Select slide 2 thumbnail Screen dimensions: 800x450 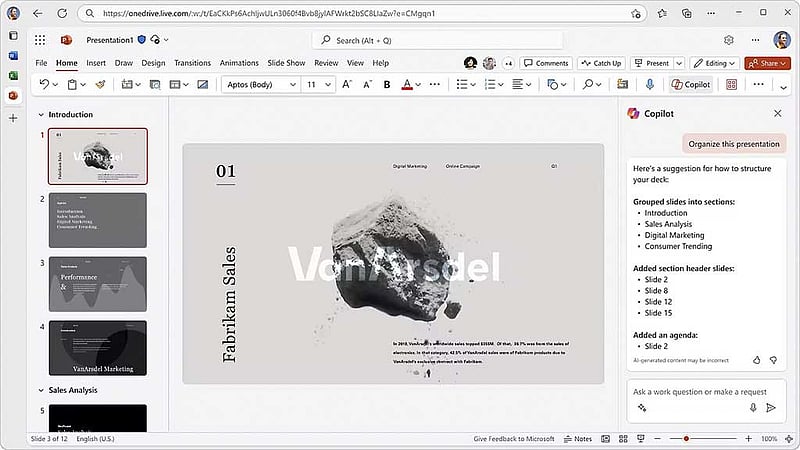(97, 220)
